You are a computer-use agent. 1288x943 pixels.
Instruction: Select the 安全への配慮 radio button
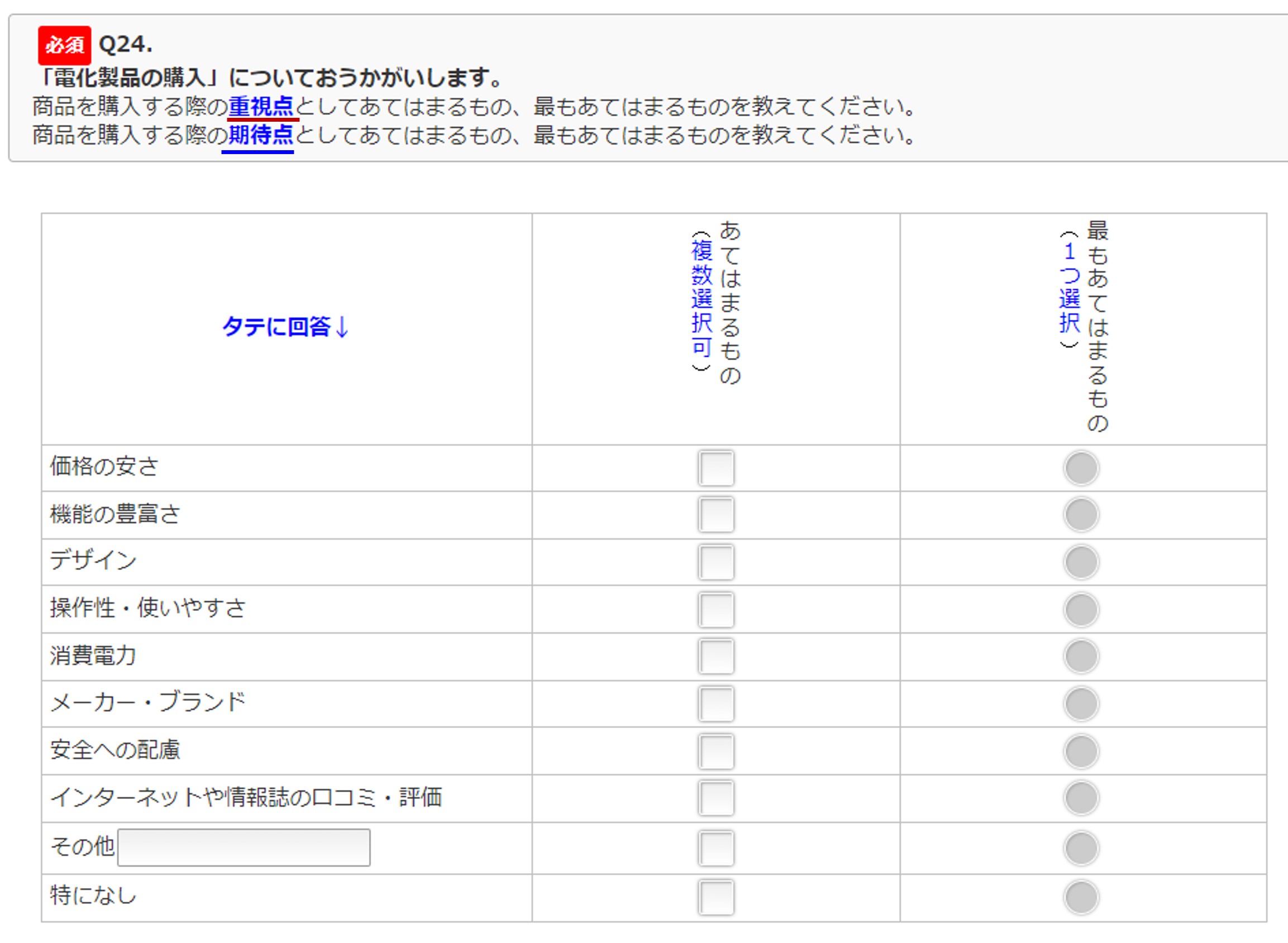coord(1081,751)
